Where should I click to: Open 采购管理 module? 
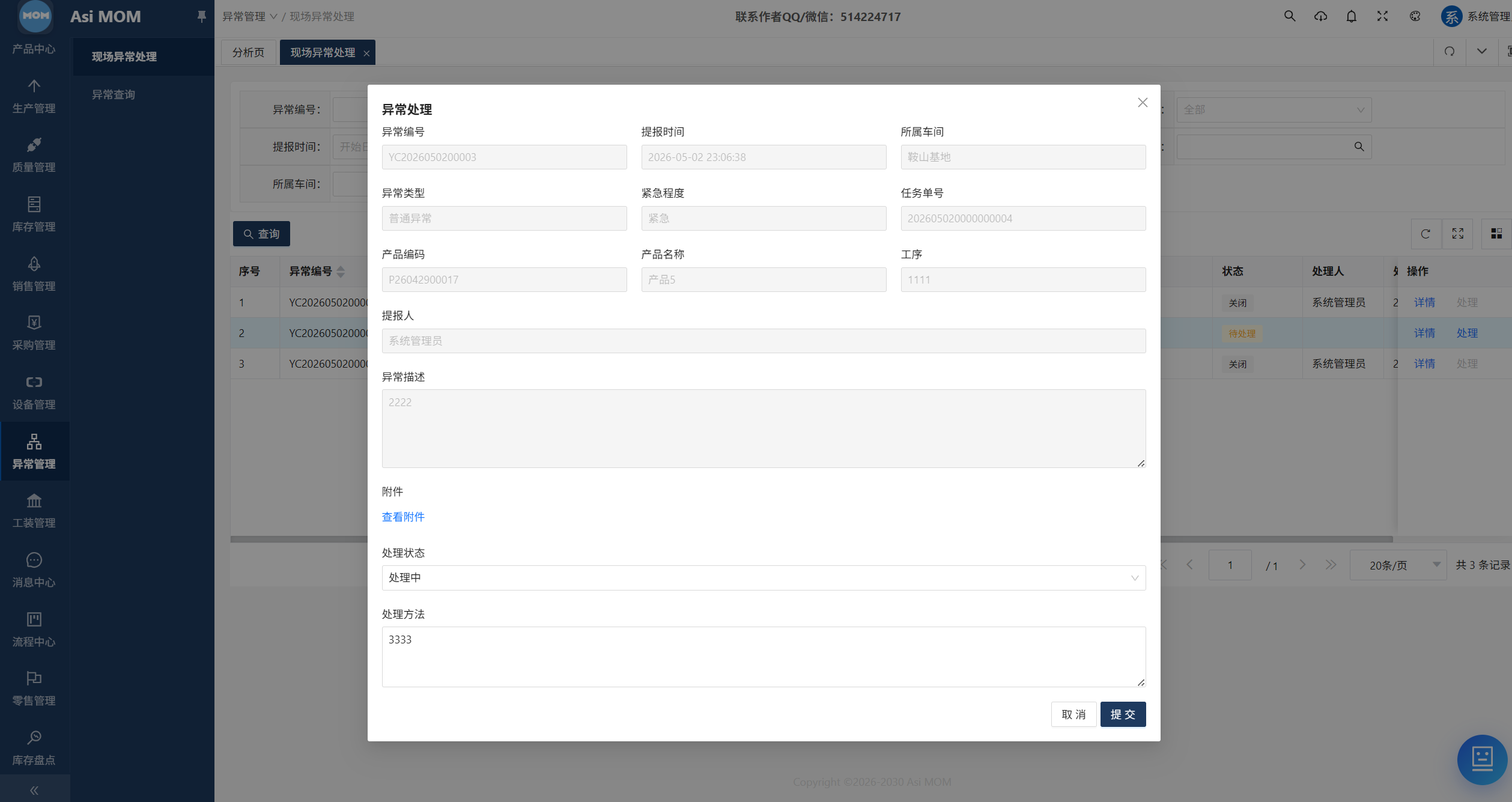34,333
